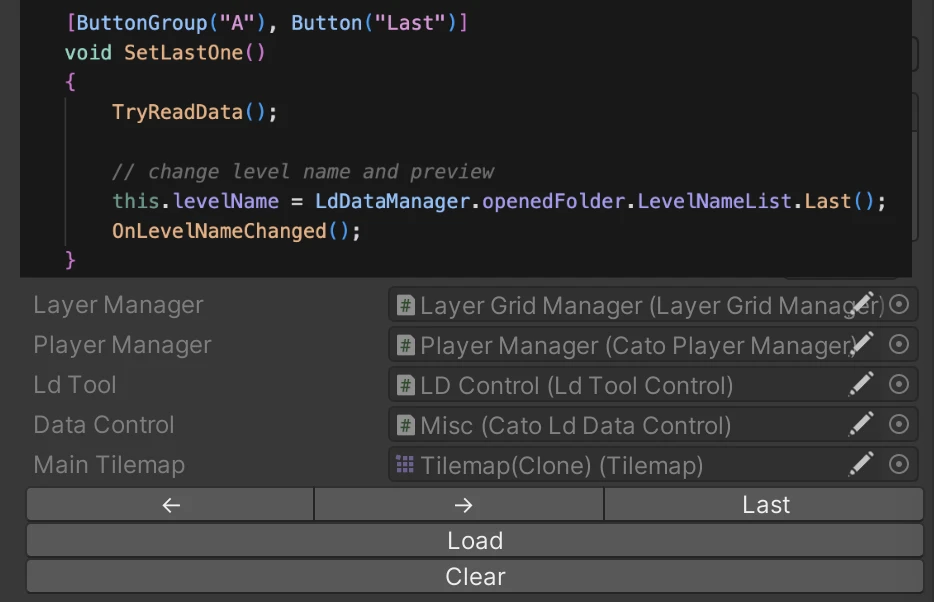934x602 pixels.
Task: Select the Layer Grid Manager object field
Action: (x=620, y=305)
